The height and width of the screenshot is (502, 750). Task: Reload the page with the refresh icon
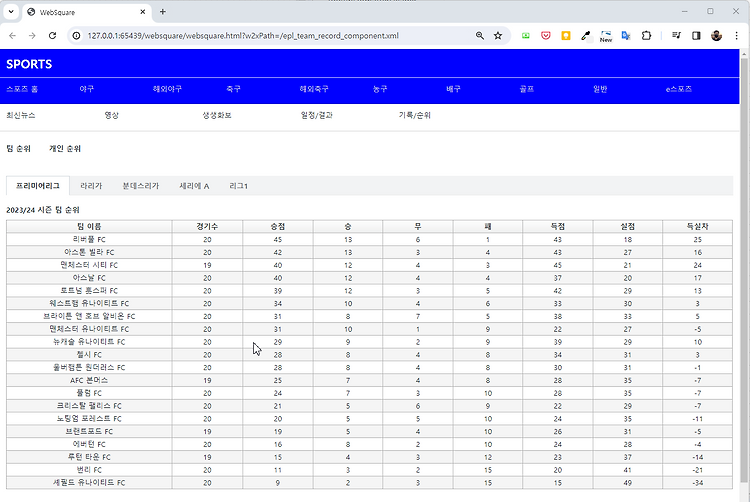click(x=52, y=36)
